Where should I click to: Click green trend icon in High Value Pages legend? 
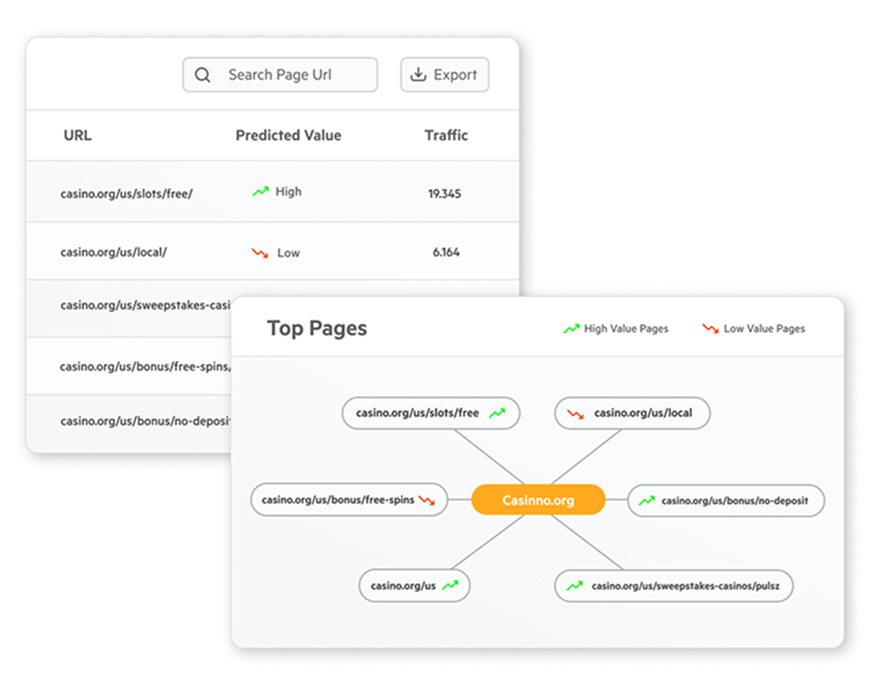point(571,328)
